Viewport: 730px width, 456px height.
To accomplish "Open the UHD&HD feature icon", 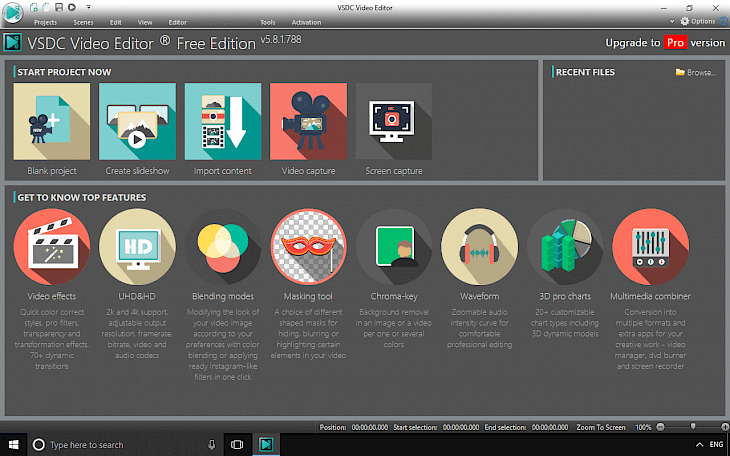I will pyautogui.click(x=137, y=247).
